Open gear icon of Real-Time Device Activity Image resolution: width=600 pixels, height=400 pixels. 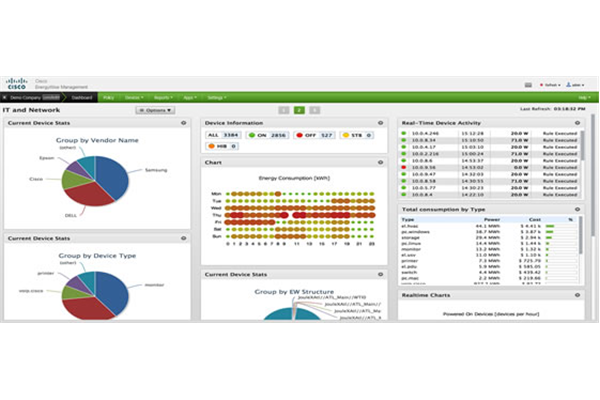pyautogui.click(x=577, y=123)
